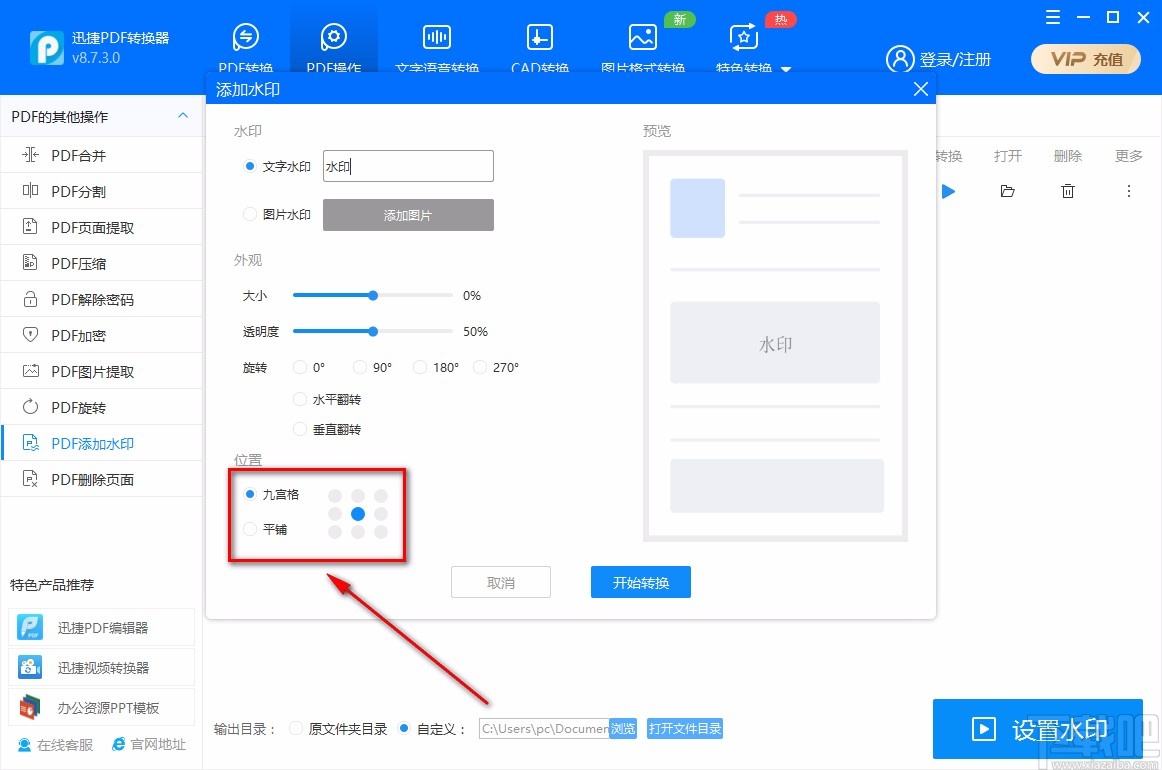Select the 图片水印 radio option
The height and width of the screenshot is (770, 1162).
tap(249, 214)
